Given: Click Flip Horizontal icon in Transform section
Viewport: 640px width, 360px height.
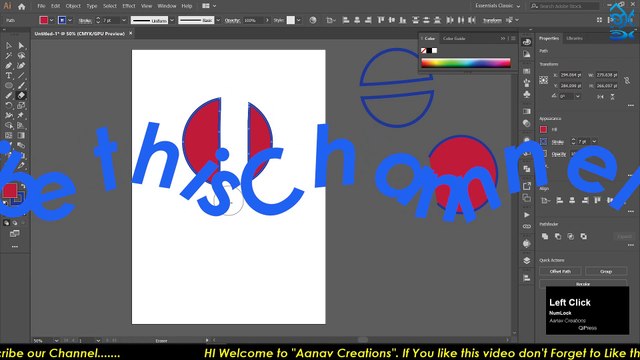Looking at the screenshot, I should click(600, 97).
